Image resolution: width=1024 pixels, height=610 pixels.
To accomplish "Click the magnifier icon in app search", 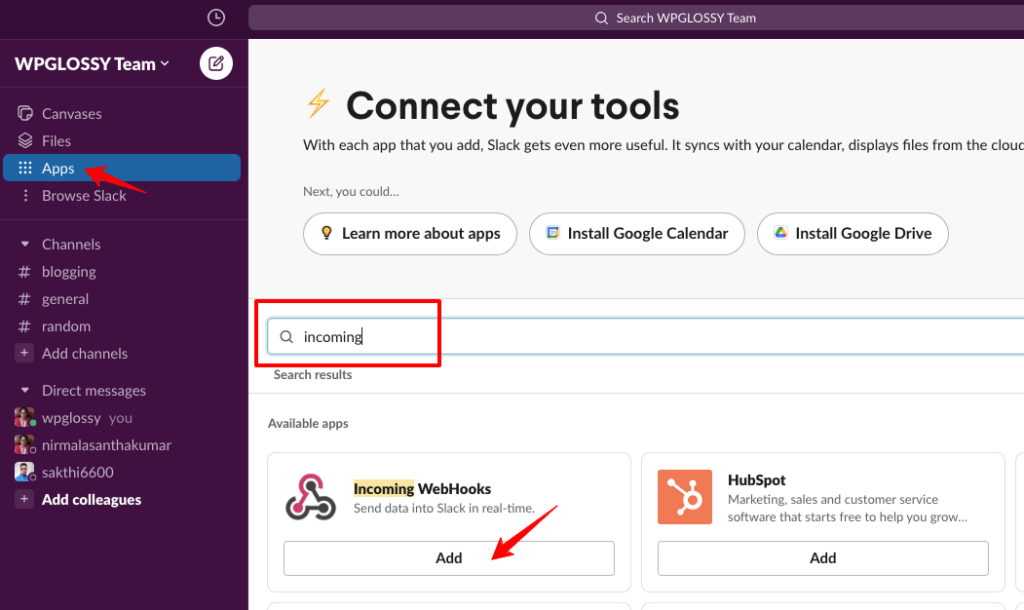I will tap(286, 336).
